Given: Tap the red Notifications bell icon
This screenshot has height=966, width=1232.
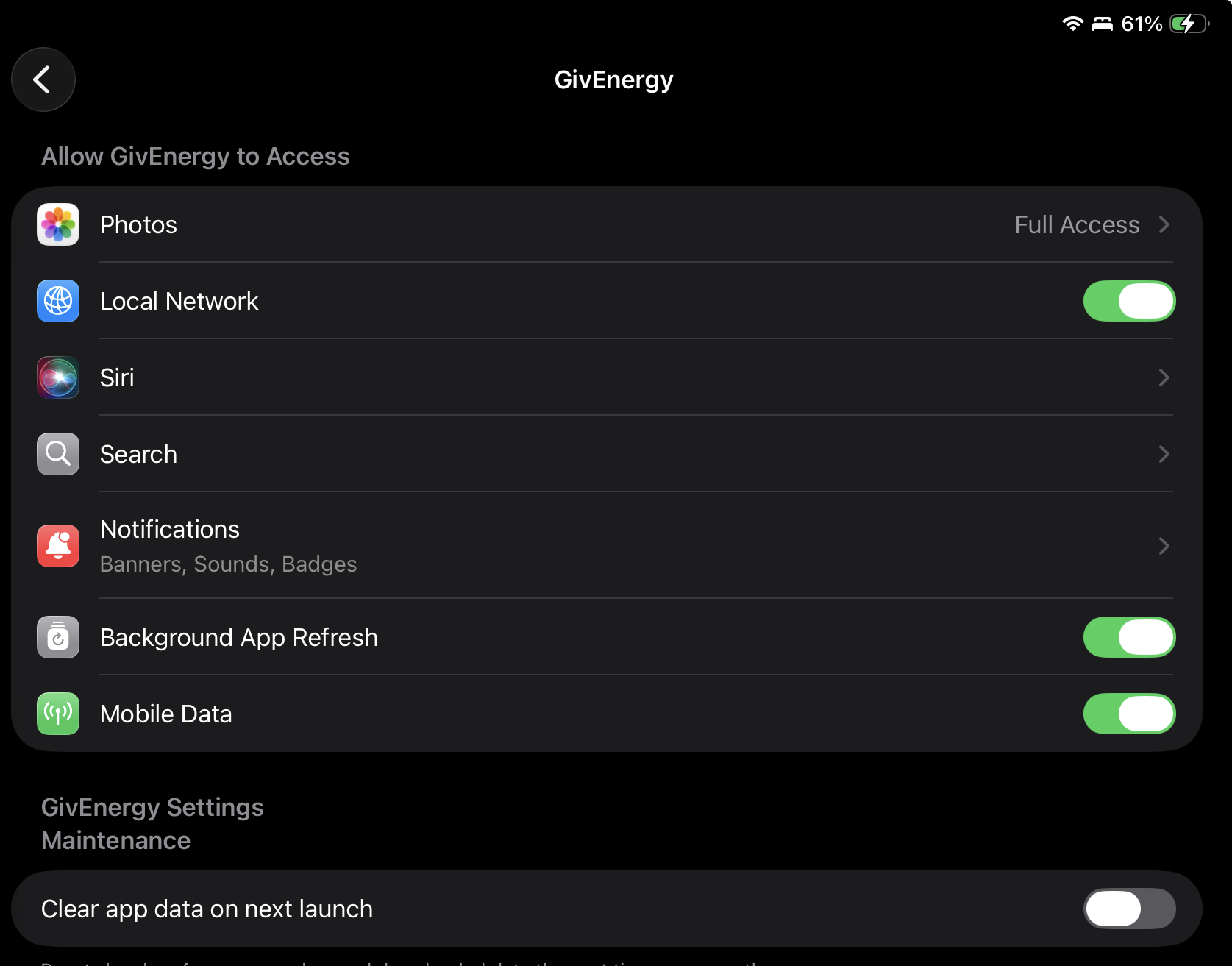Looking at the screenshot, I should click(x=58, y=546).
